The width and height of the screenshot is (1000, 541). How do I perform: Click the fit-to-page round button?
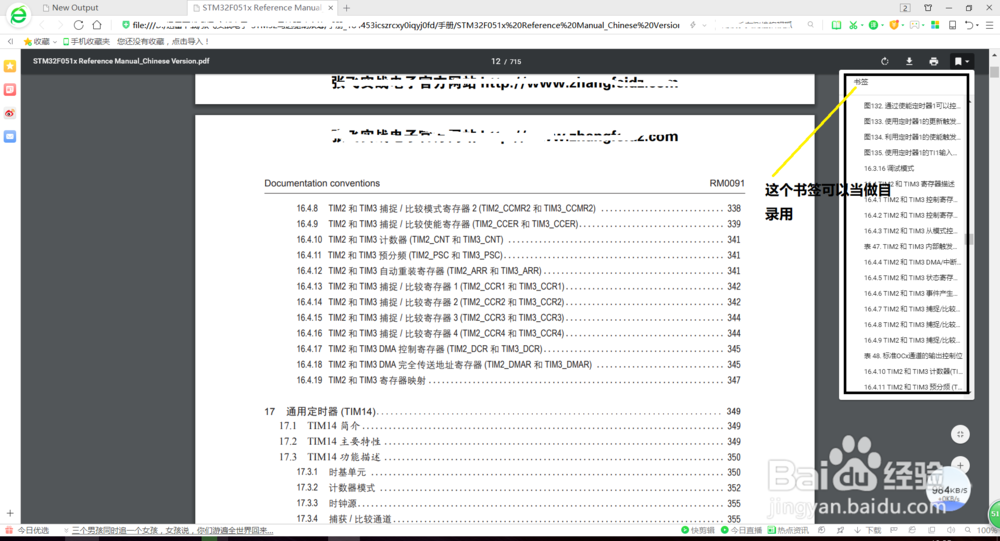[x=960, y=434]
